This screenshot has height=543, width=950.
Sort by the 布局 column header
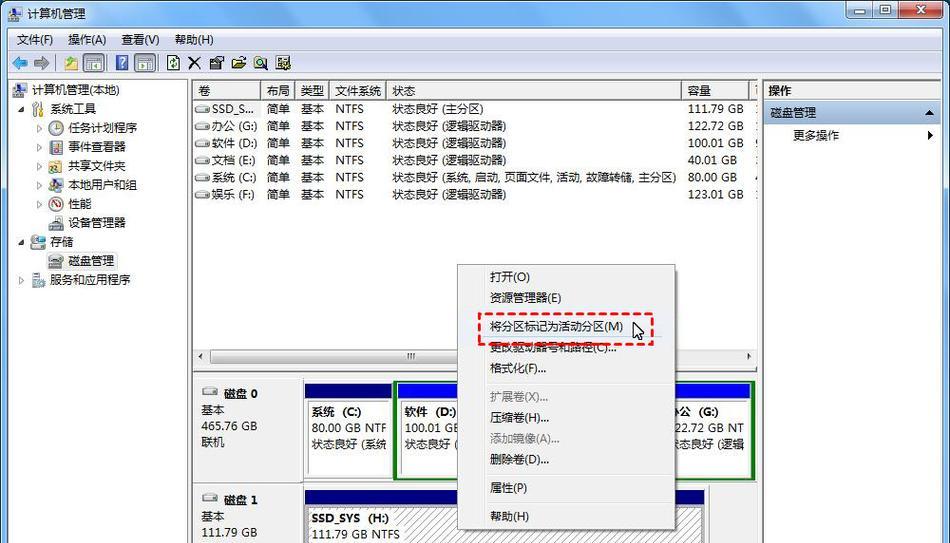pyautogui.click(x=277, y=91)
